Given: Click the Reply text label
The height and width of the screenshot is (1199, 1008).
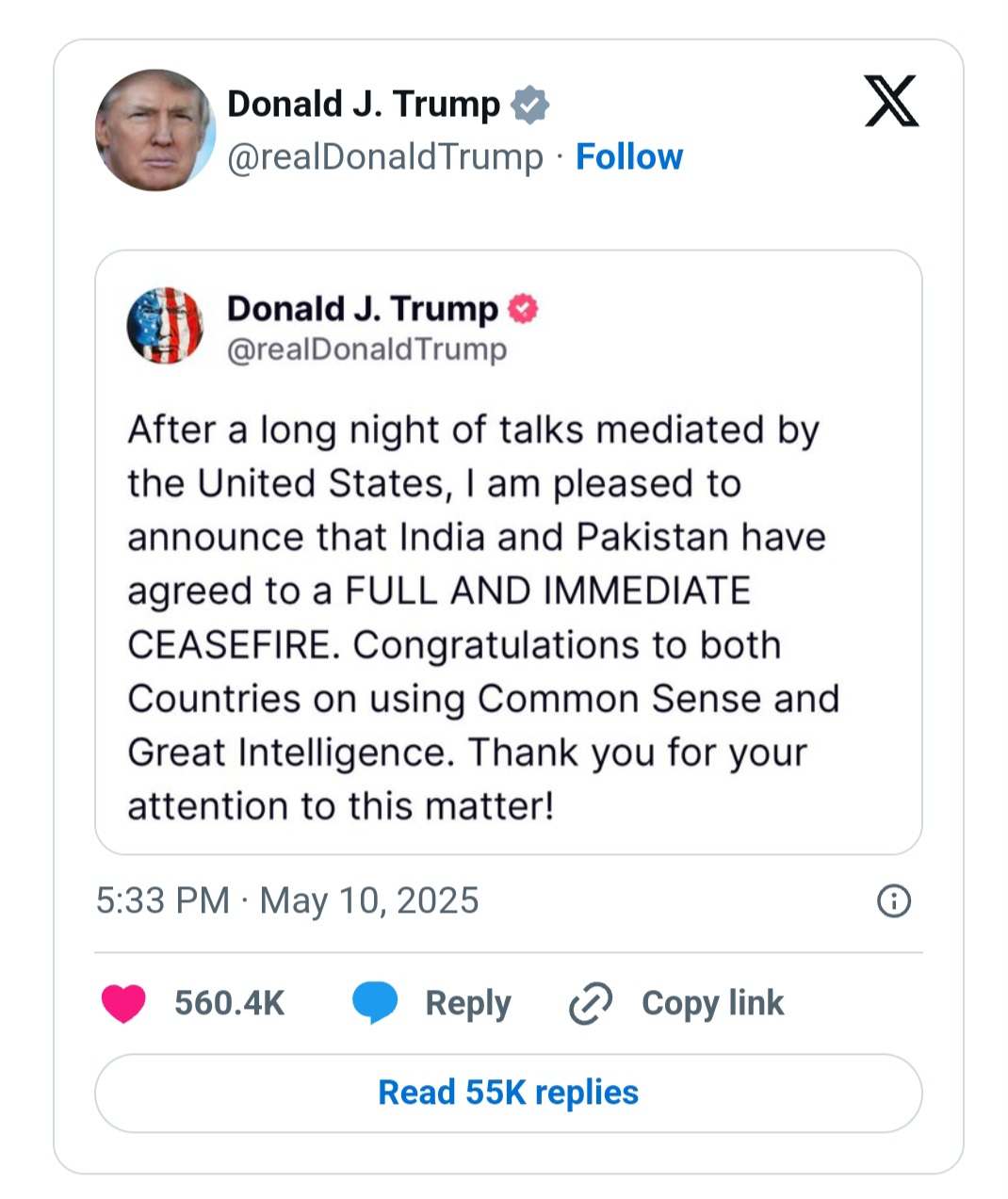Looking at the screenshot, I should (467, 1003).
